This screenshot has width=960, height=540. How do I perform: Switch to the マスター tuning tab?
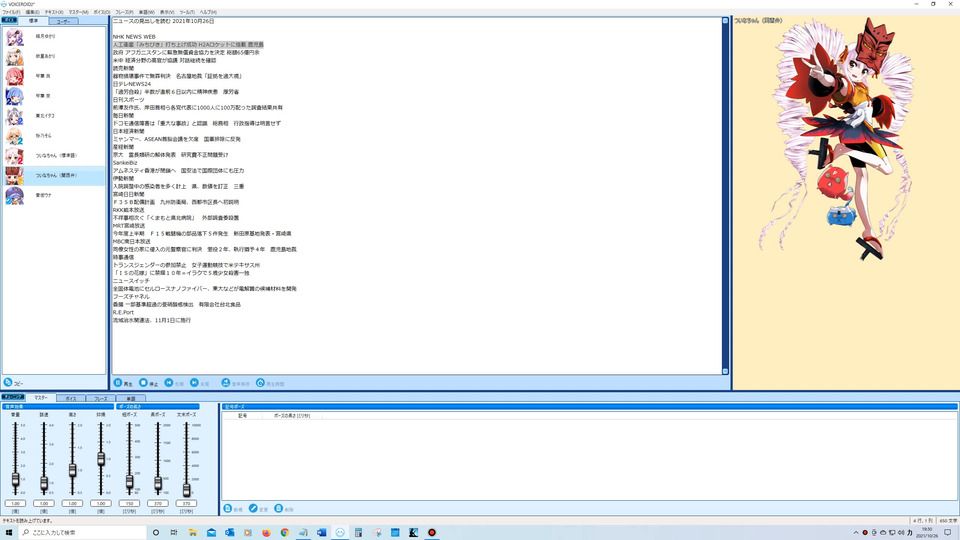pyautogui.click(x=41, y=398)
